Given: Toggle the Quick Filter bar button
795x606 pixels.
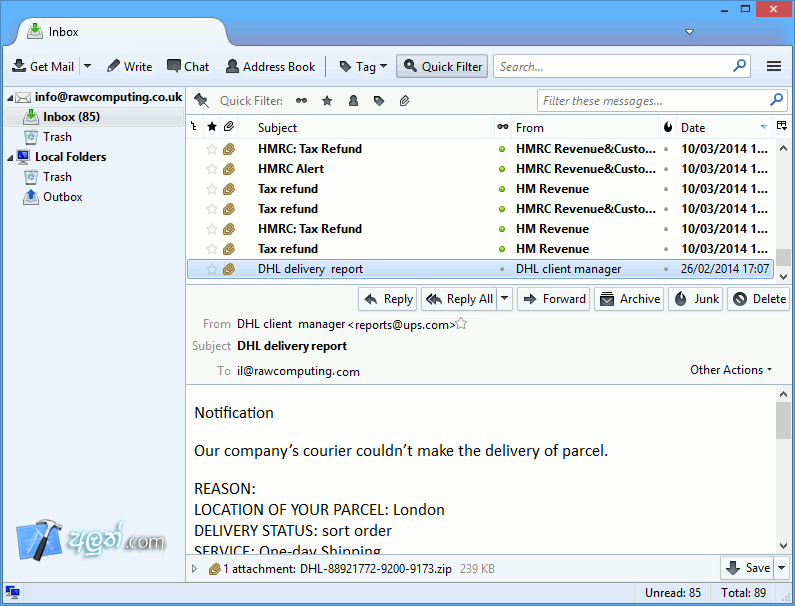Looking at the screenshot, I should [x=442, y=66].
